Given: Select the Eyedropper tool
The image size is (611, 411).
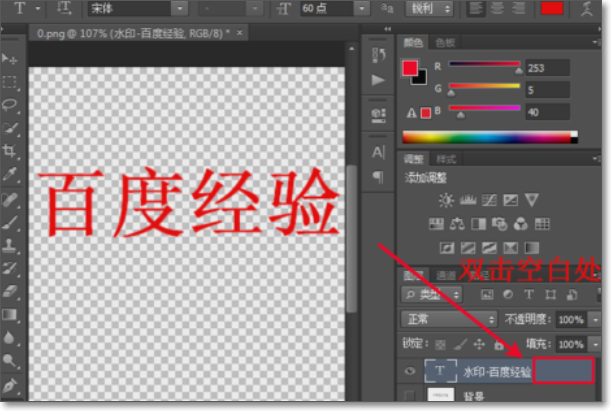Looking at the screenshot, I should 9,174.
